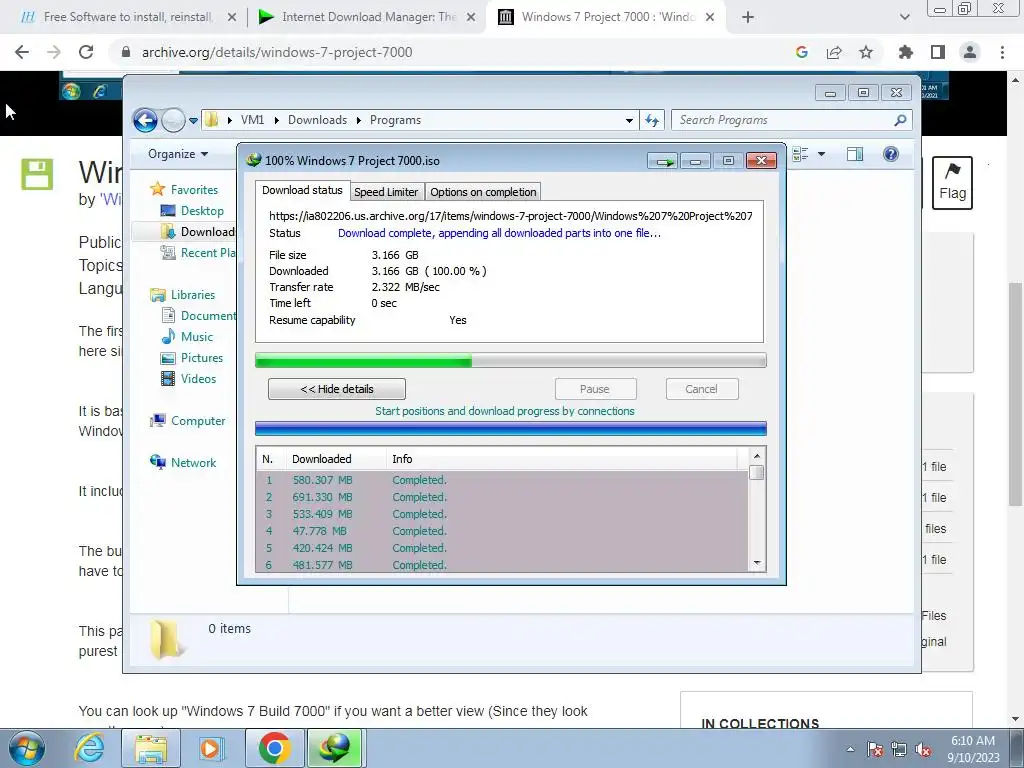Switch to the Download status tab
This screenshot has height=768, width=1024.
click(x=302, y=190)
